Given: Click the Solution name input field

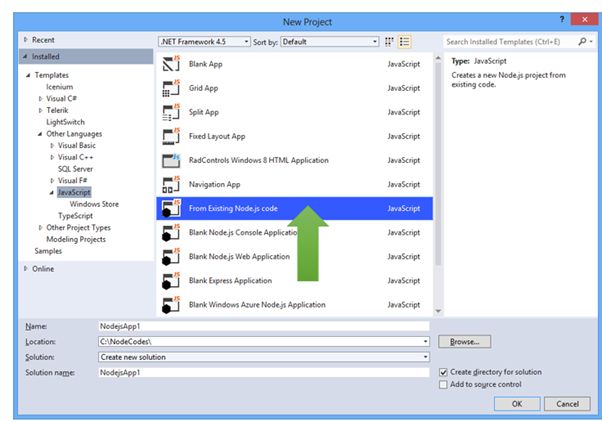Looking at the screenshot, I should (x=264, y=372).
